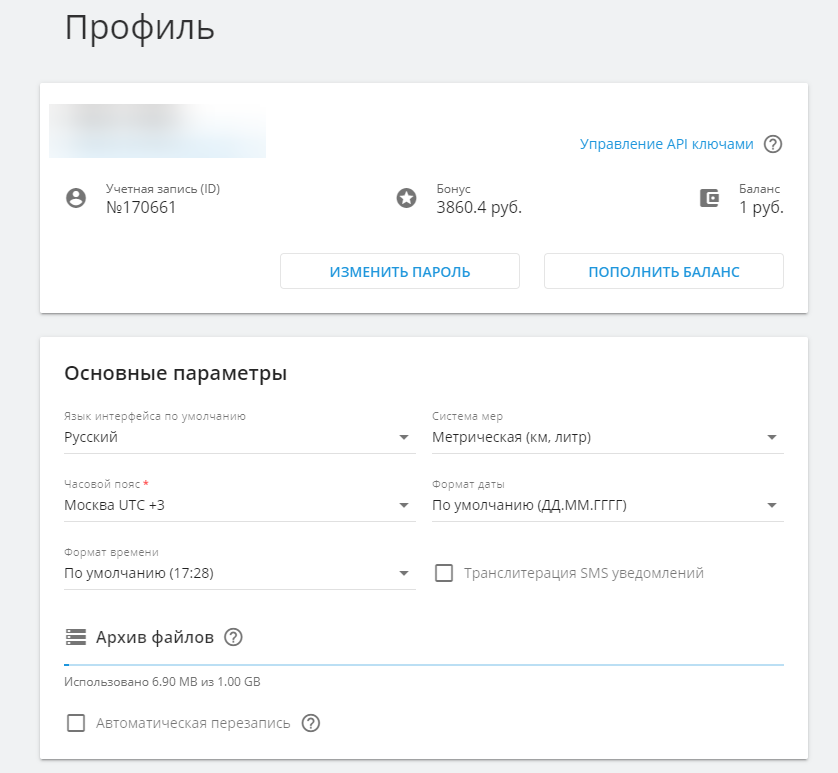Click the balance wallet icon
Screen dimensions: 838x773
(709, 198)
